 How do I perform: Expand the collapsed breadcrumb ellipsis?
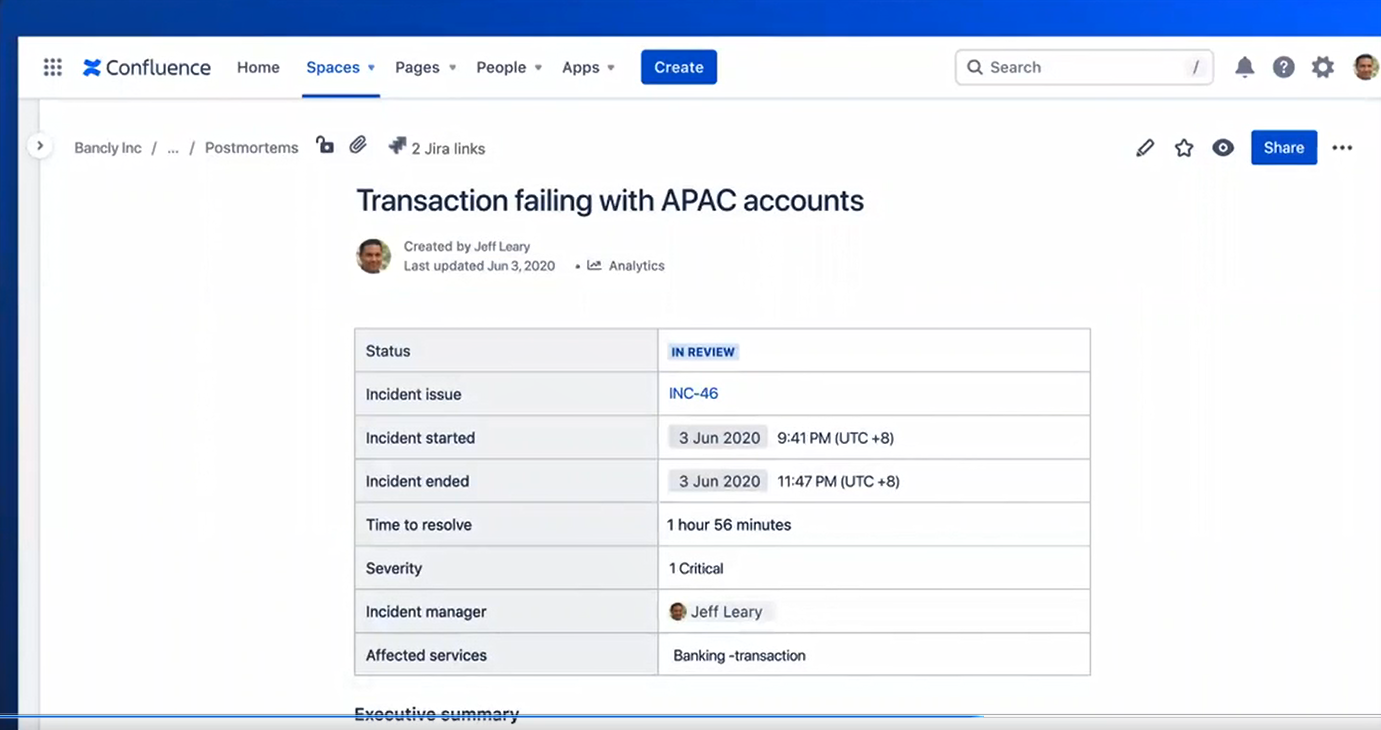(x=173, y=148)
